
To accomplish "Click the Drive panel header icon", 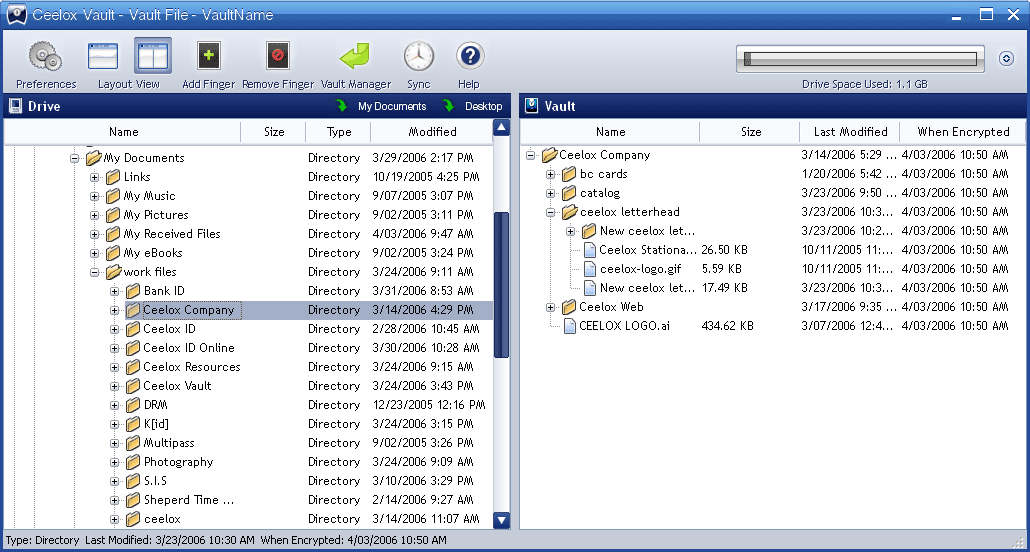I will click(15, 106).
